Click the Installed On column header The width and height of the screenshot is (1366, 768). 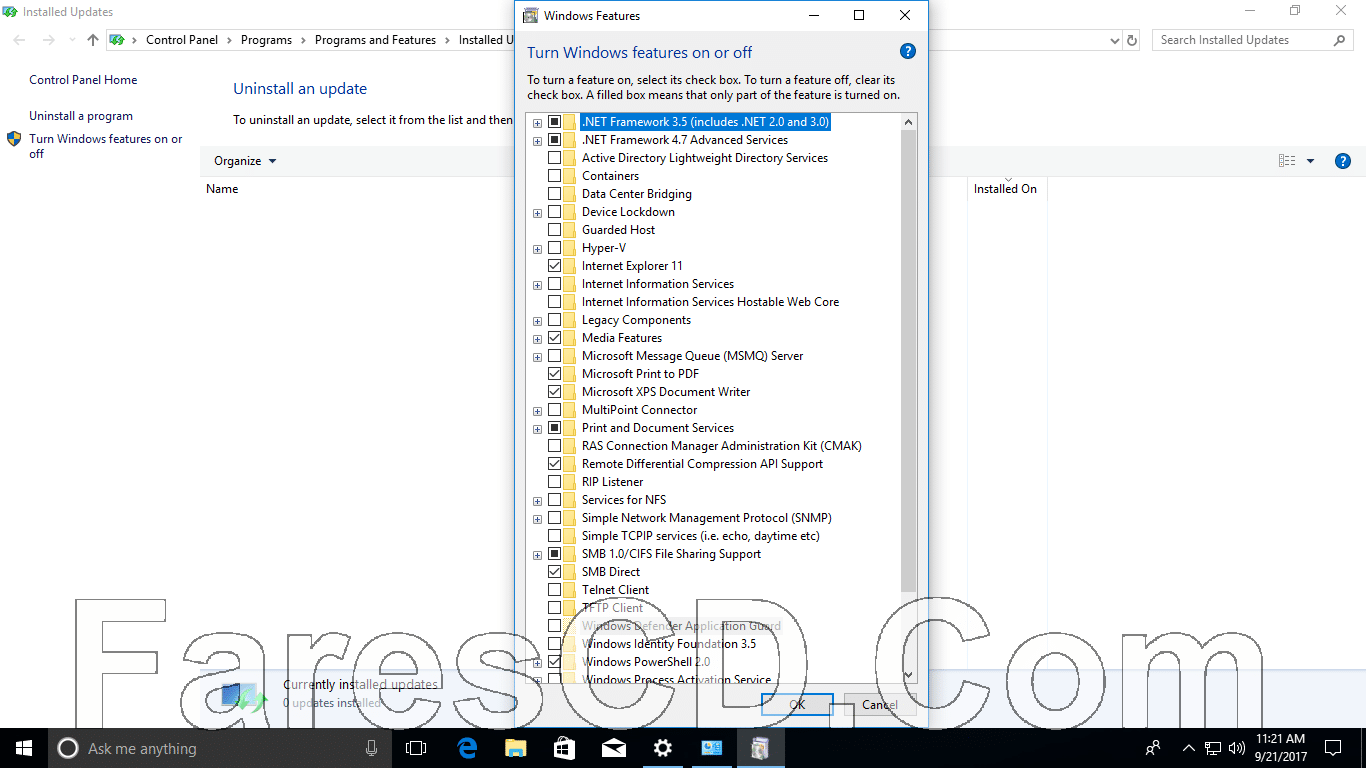click(1005, 189)
